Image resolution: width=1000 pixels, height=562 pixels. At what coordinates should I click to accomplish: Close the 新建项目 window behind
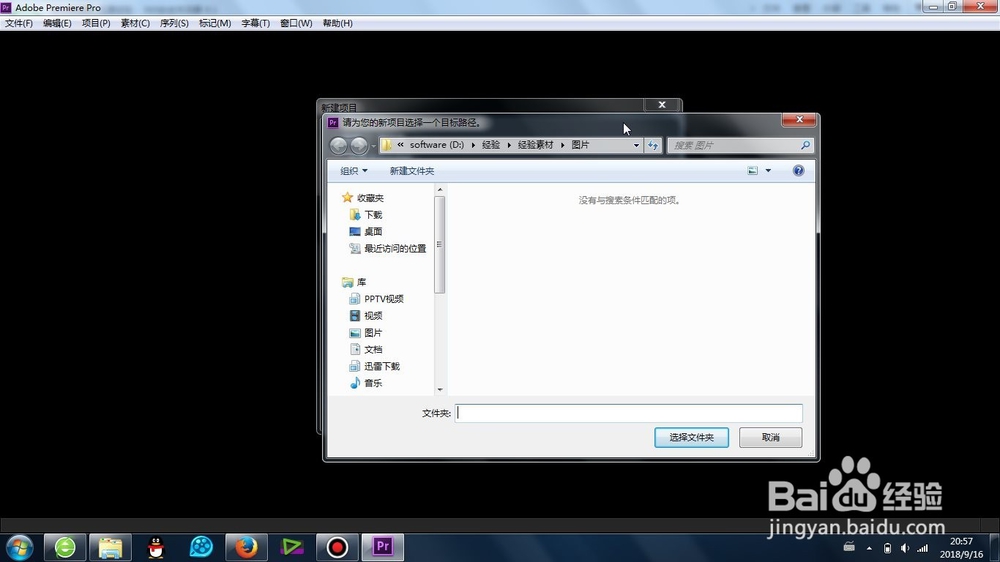662,105
